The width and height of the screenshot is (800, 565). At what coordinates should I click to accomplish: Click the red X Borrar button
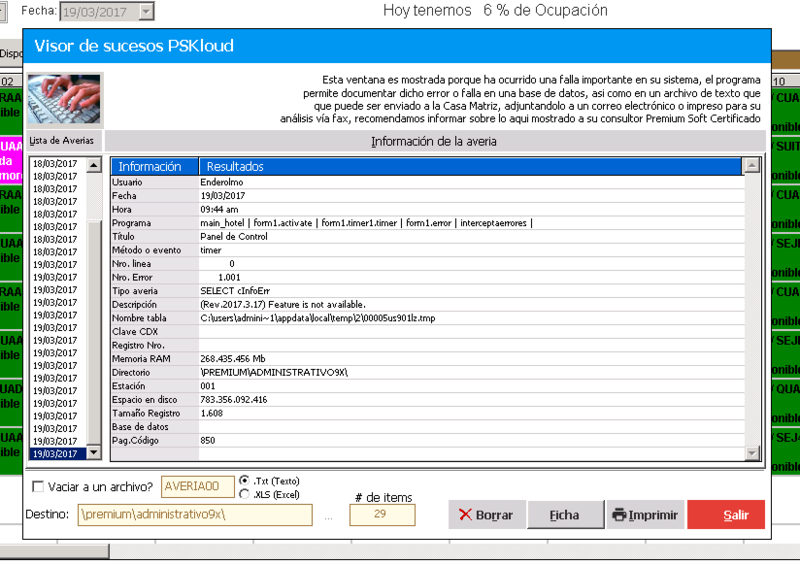coord(487,514)
